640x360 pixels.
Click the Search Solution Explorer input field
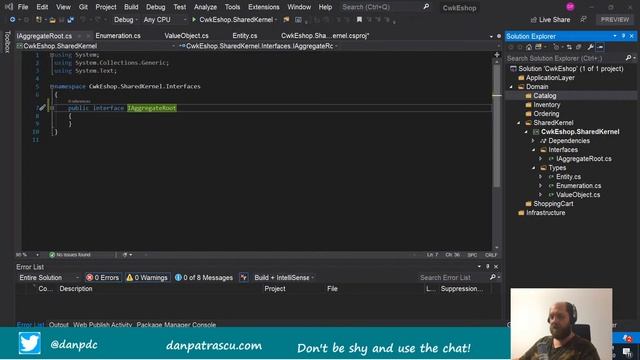pos(565,58)
